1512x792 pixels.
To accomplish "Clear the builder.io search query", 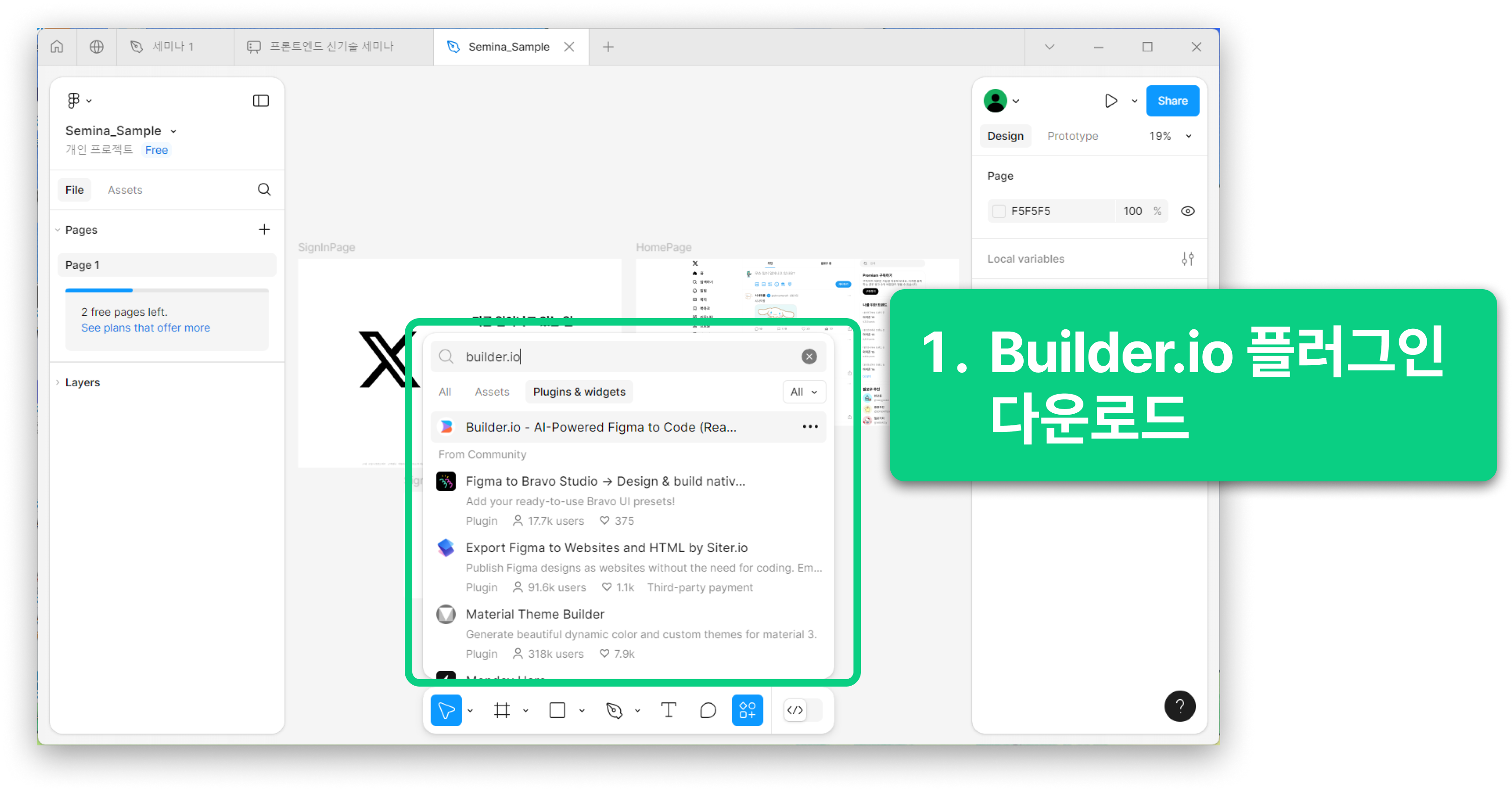I will tap(809, 356).
